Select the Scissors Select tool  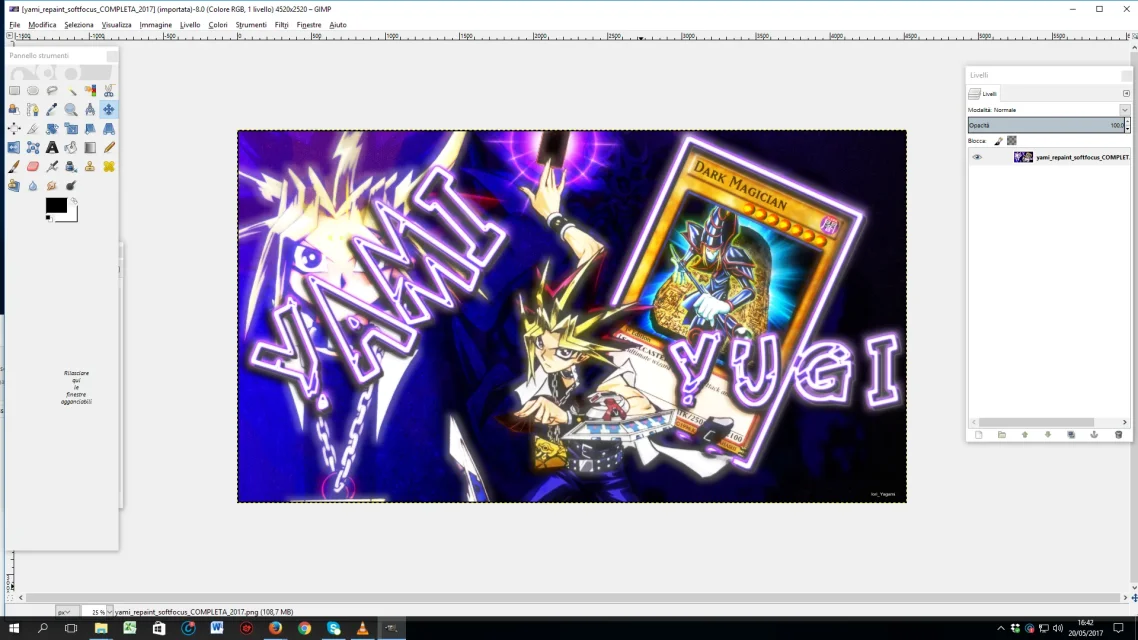tap(109, 91)
